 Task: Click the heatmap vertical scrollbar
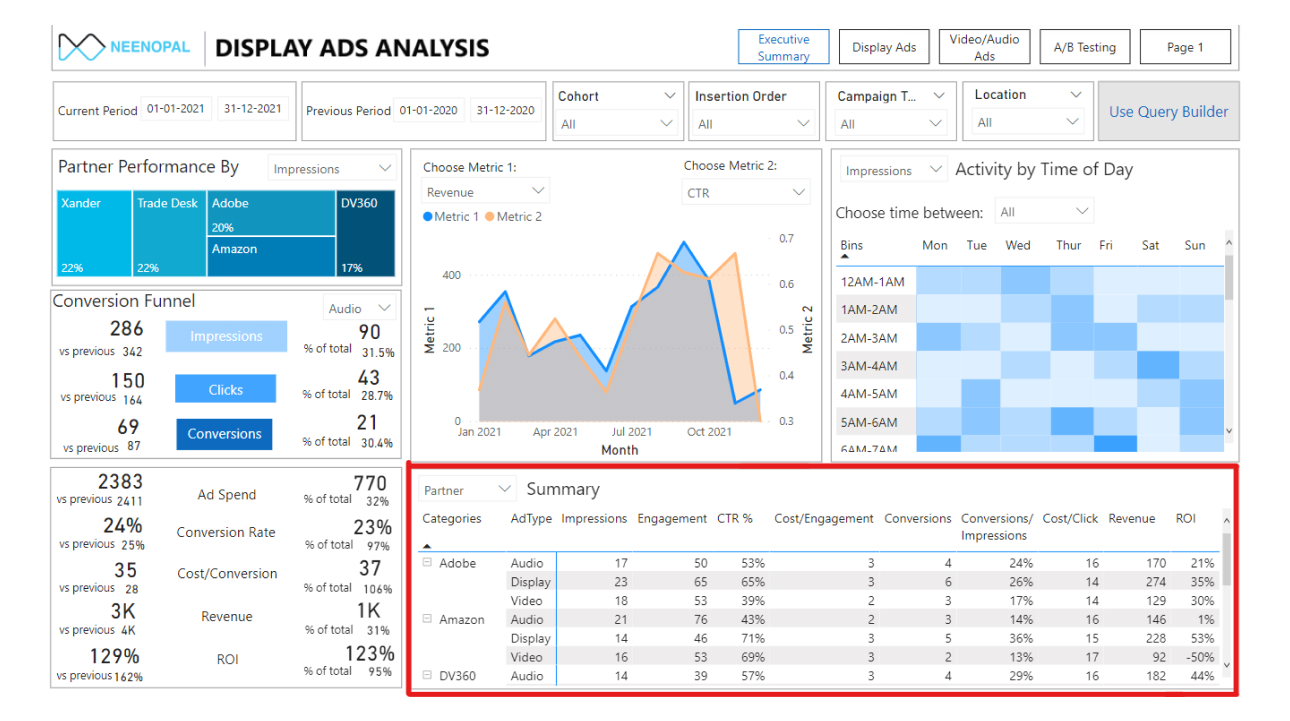(1229, 277)
